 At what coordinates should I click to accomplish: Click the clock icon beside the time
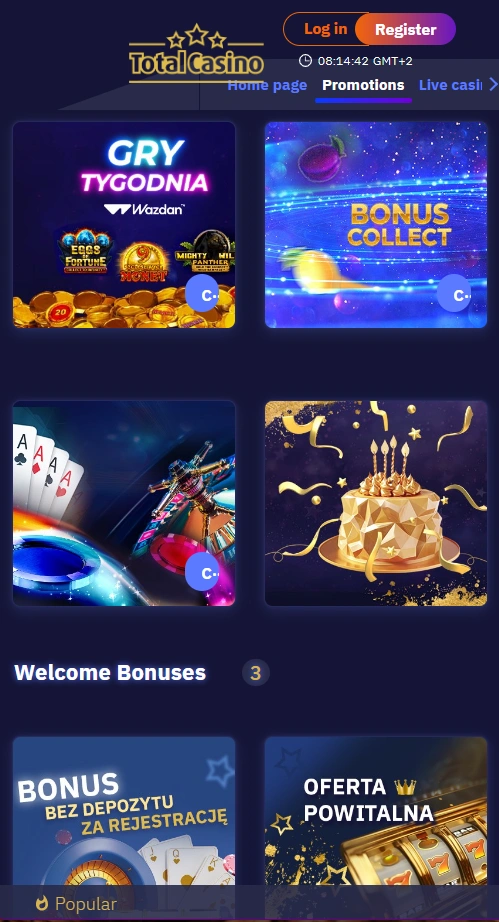pyautogui.click(x=305, y=61)
